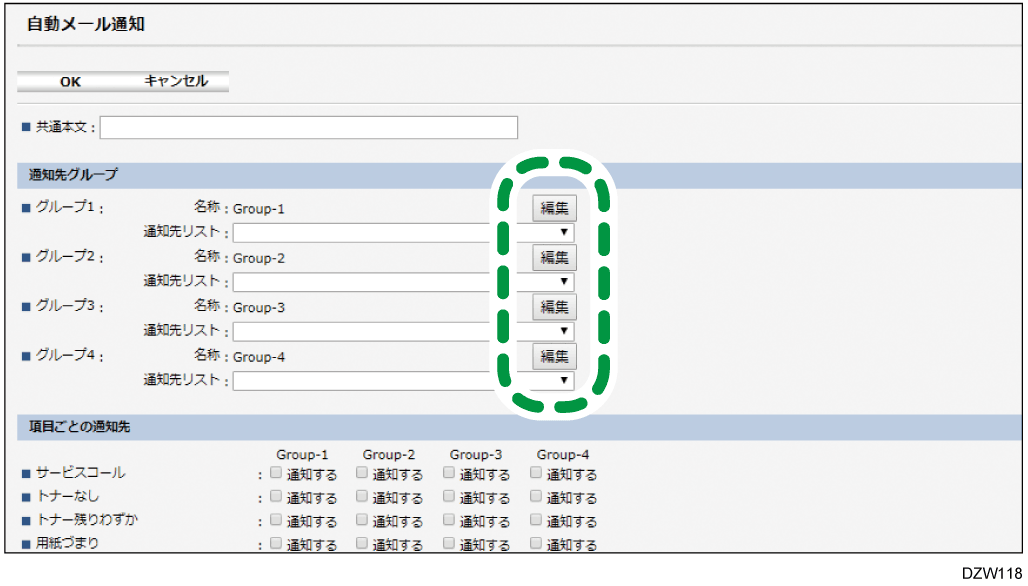This screenshot has height=586, width=1028.
Task: Expand 通知先リスト dropdown for グループ4
Action: tap(403, 381)
